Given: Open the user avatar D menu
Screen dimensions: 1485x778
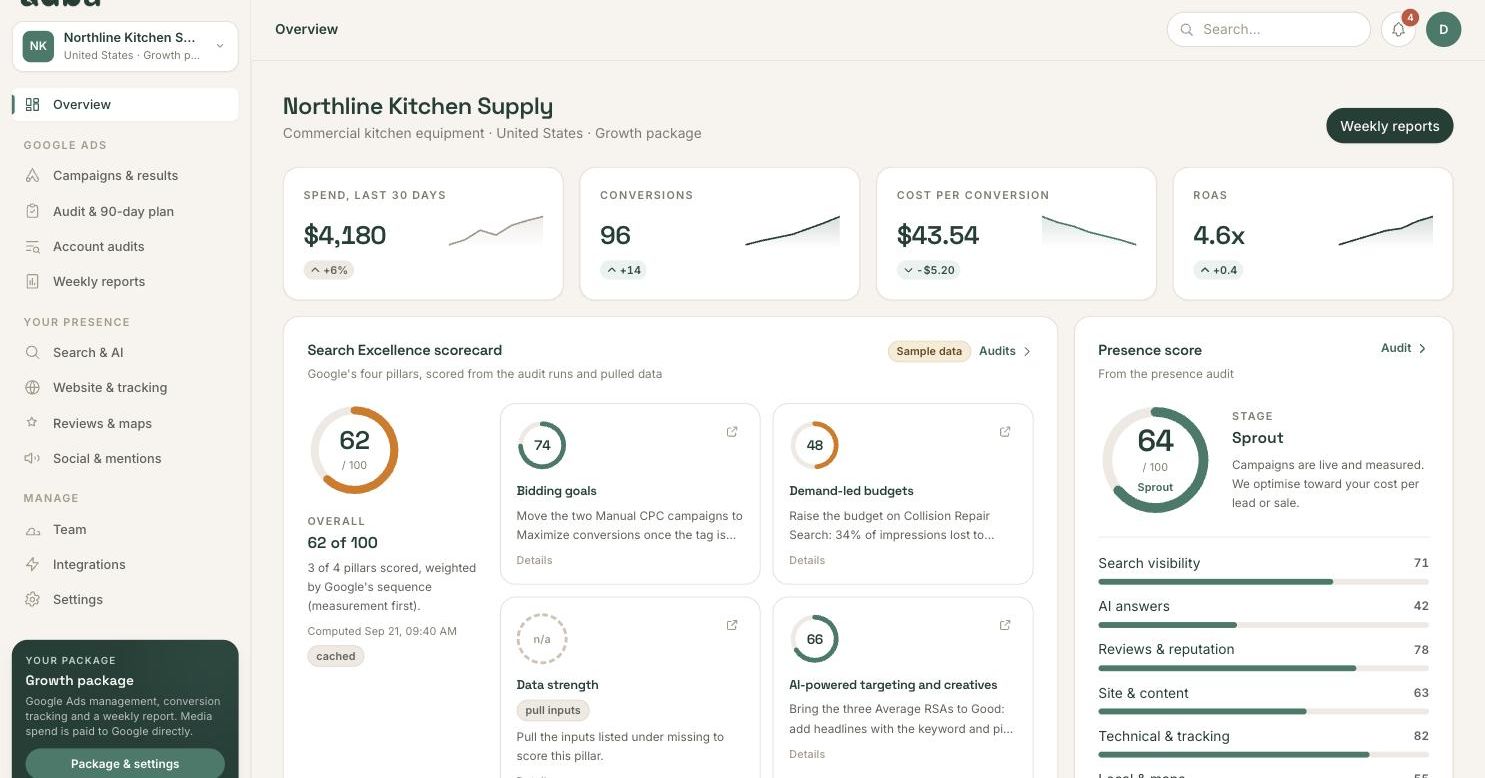Looking at the screenshot, I should pos(1443,29).
